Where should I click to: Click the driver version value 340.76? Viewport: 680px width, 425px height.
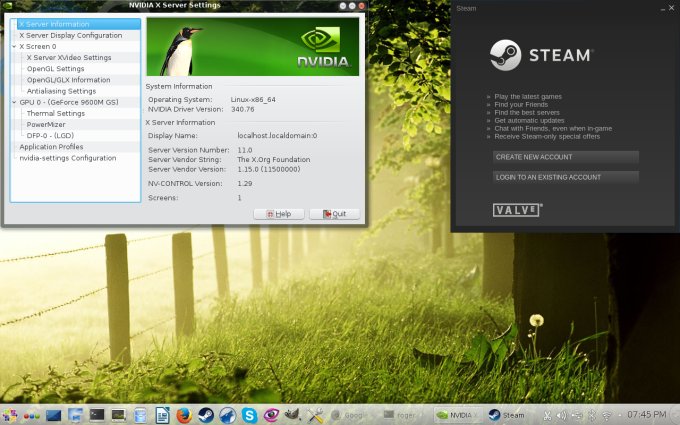pos(243,109)
